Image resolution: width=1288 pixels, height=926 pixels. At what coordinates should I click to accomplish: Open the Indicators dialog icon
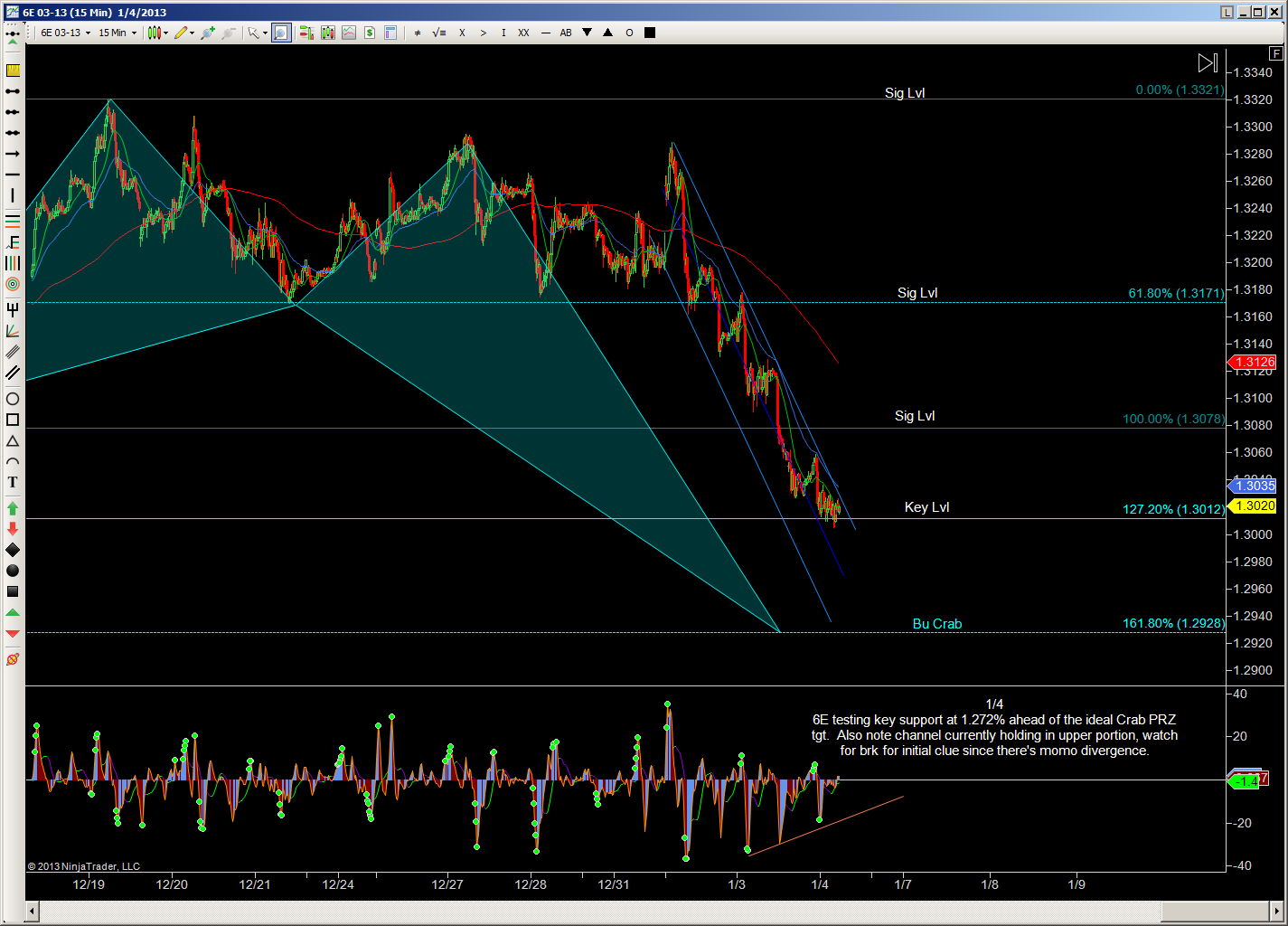click(349, 33)
